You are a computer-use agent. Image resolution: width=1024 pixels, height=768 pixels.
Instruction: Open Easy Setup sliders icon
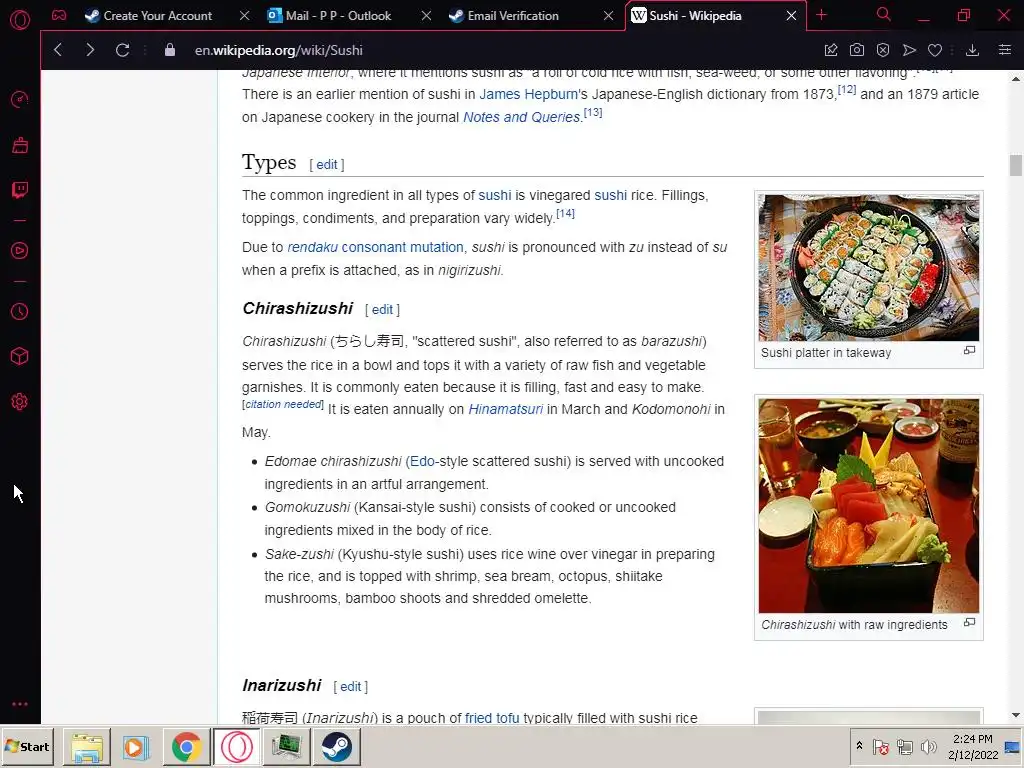coord(1005,50)
